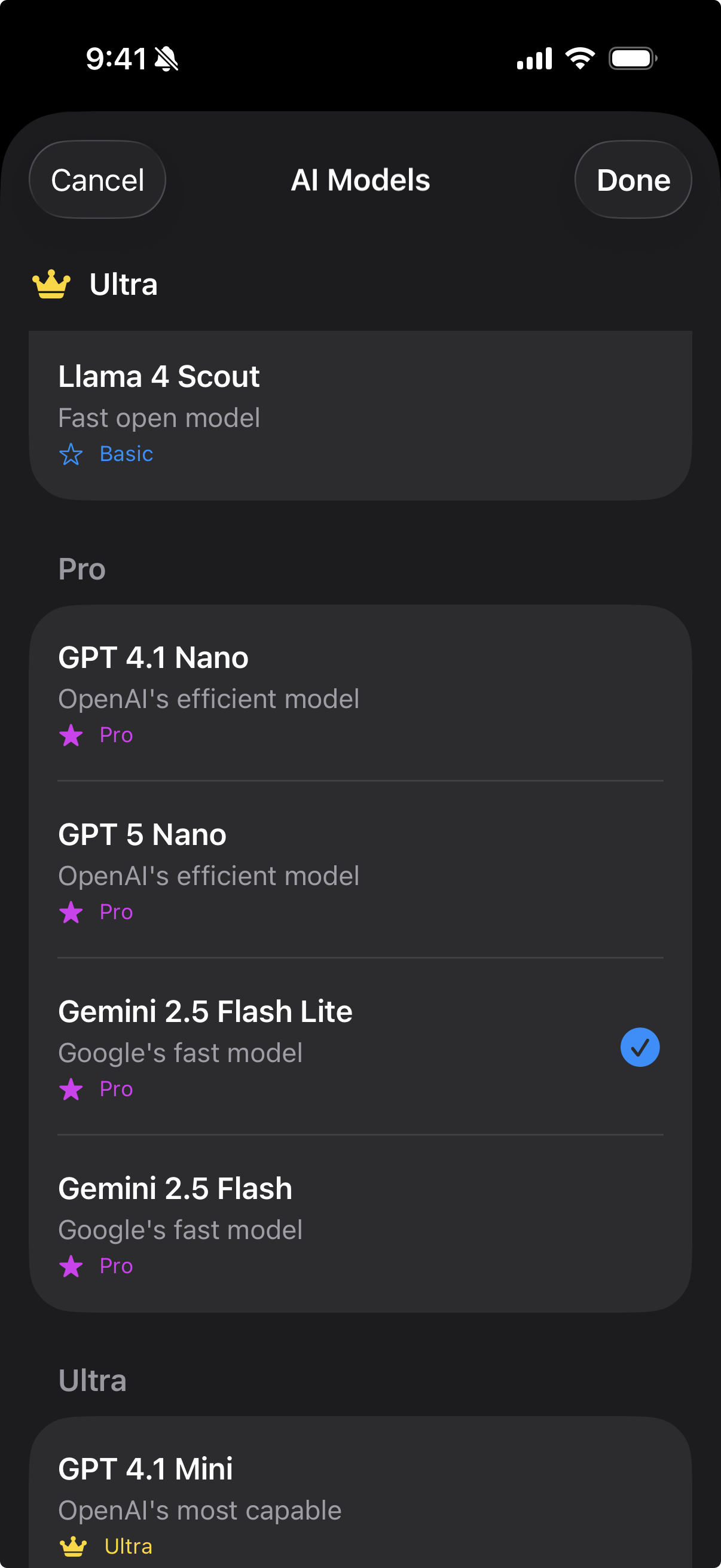This screenshot has height=1568, width=721.
Task: Tap the gray Ultra section header above GPT 4.1 Mini
Action: click(x=93, y=1380)
